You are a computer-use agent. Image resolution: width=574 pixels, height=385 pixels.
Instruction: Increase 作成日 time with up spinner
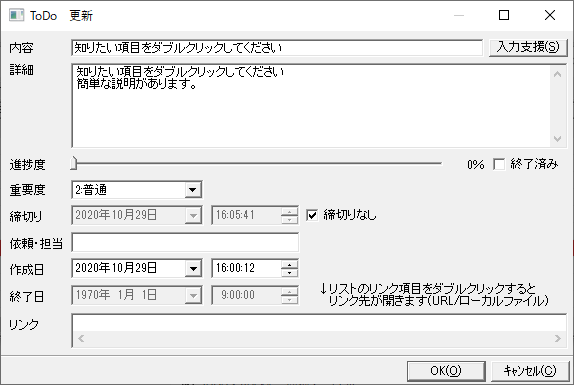point(290,264)
